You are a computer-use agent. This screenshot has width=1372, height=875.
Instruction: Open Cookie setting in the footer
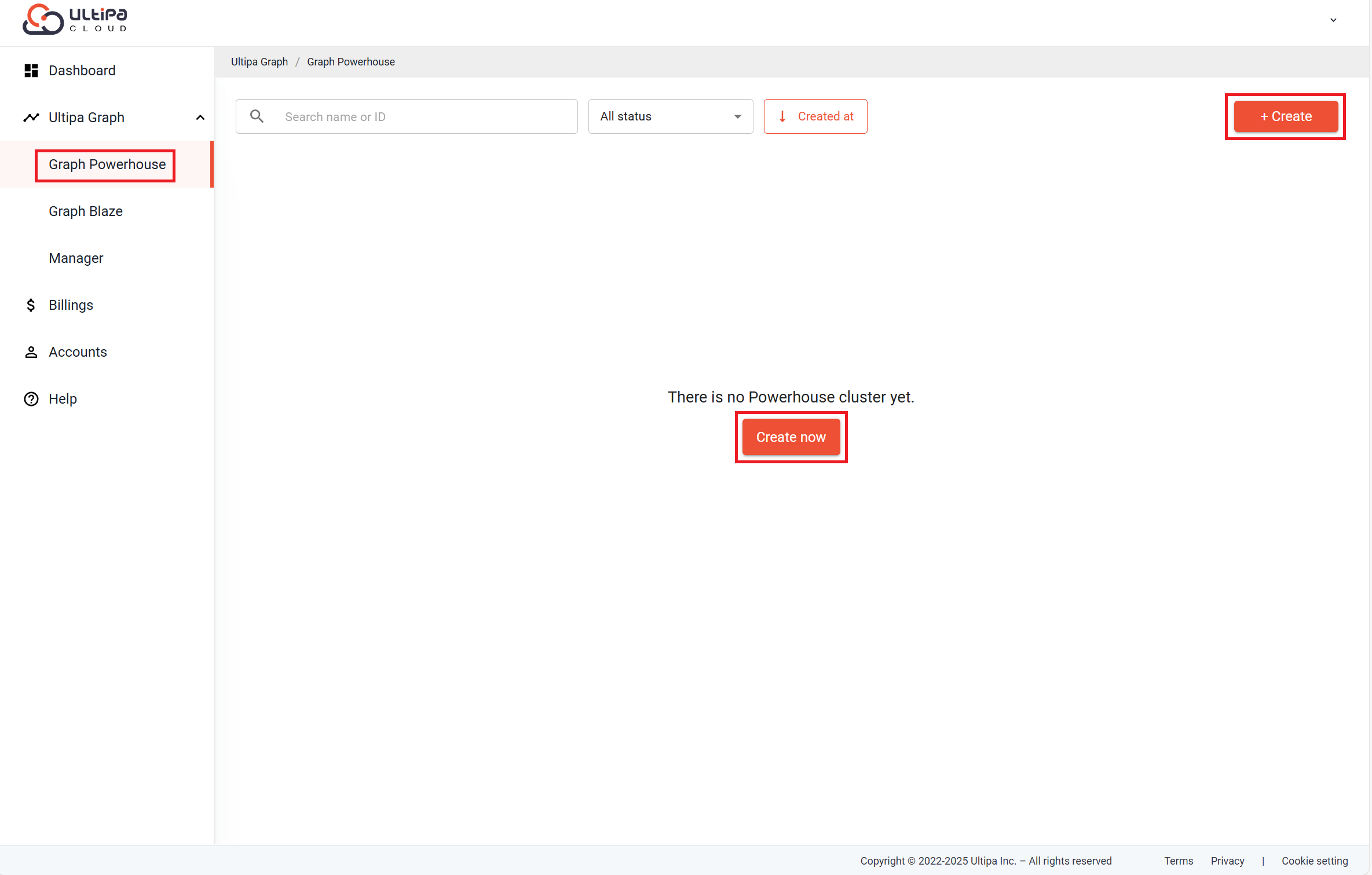1315,861
